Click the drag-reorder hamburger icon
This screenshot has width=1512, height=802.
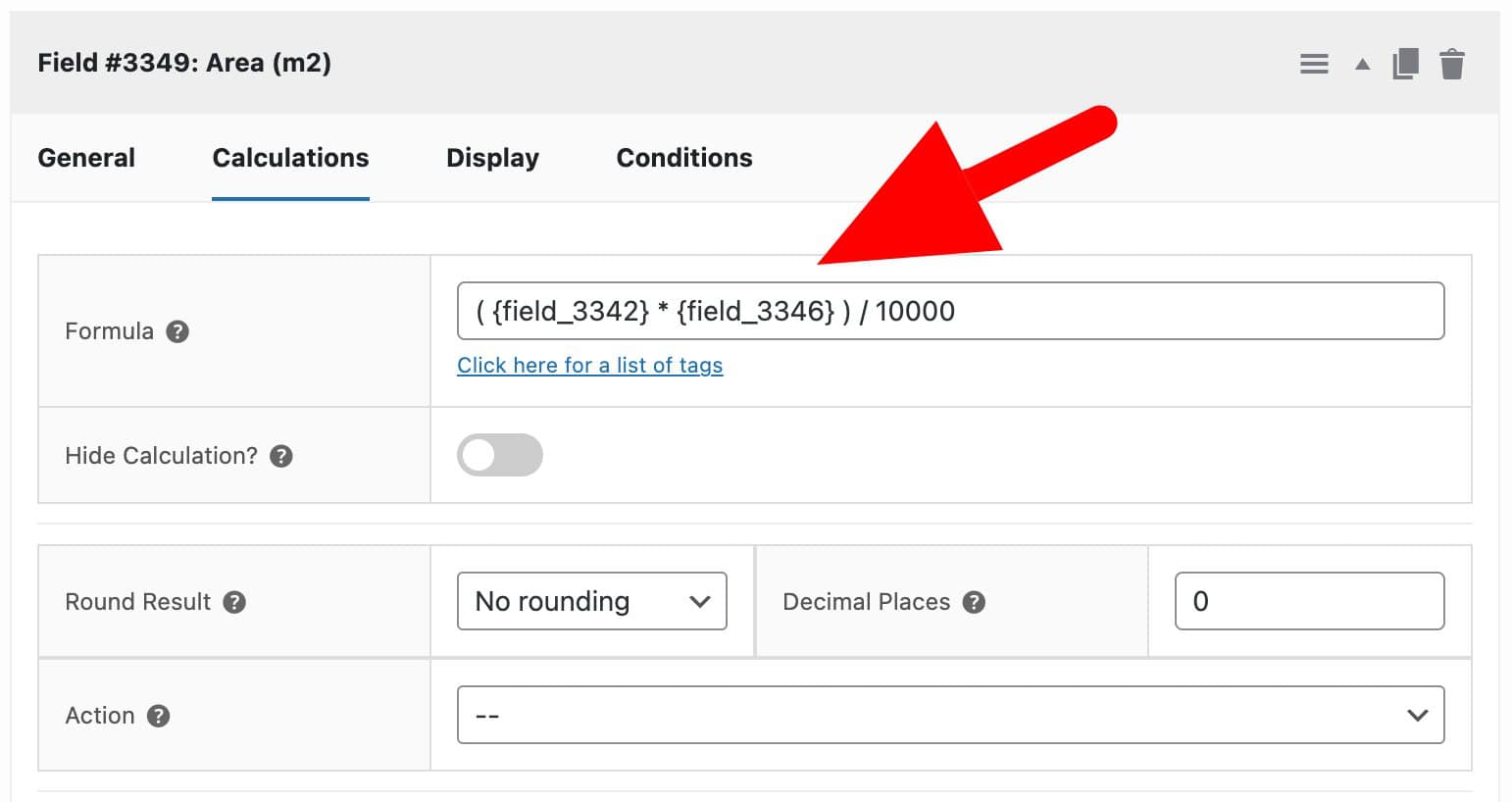click(1314, 64)
